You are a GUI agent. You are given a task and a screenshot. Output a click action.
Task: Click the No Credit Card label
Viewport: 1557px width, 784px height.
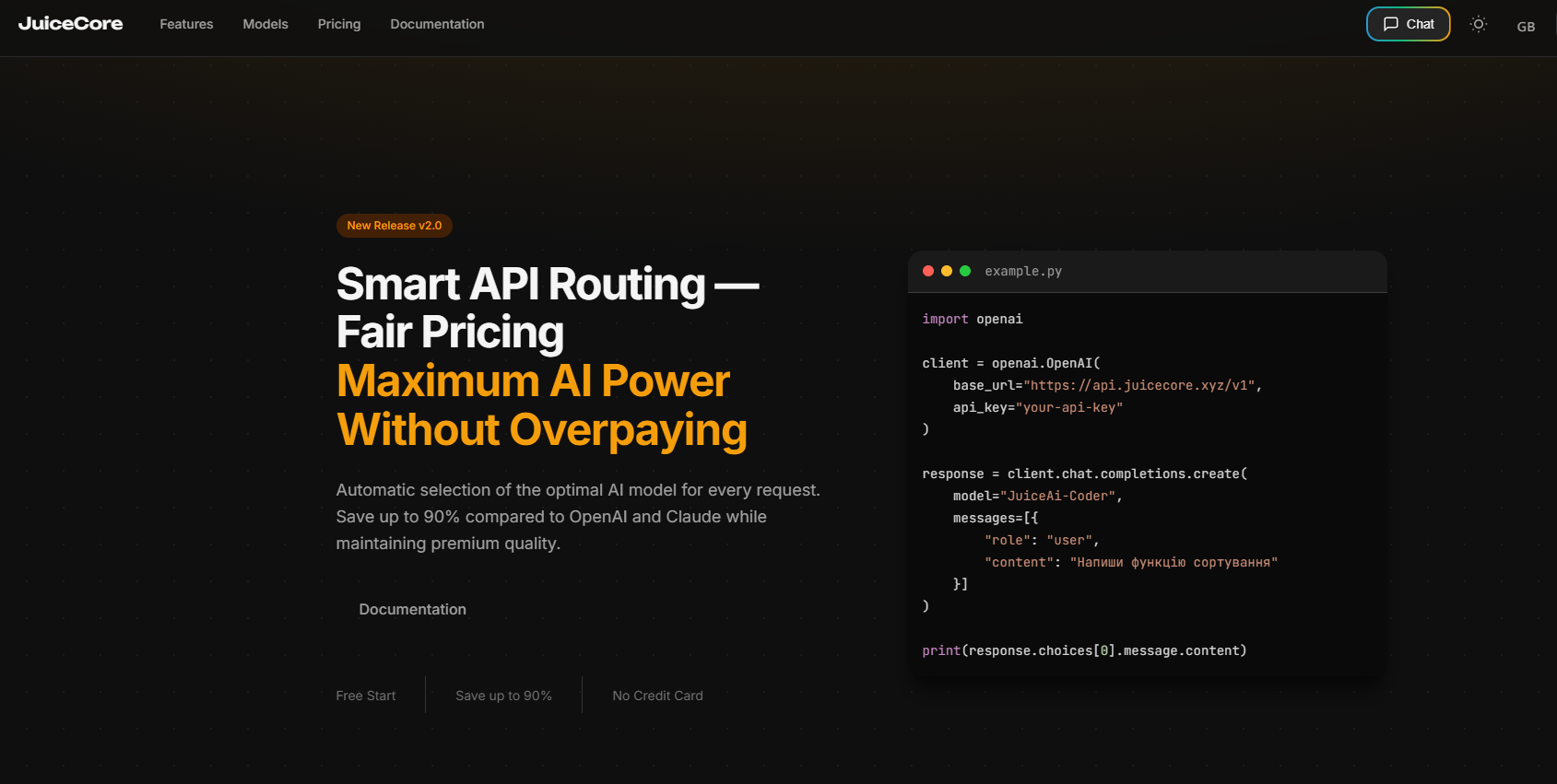coord(657,696)
